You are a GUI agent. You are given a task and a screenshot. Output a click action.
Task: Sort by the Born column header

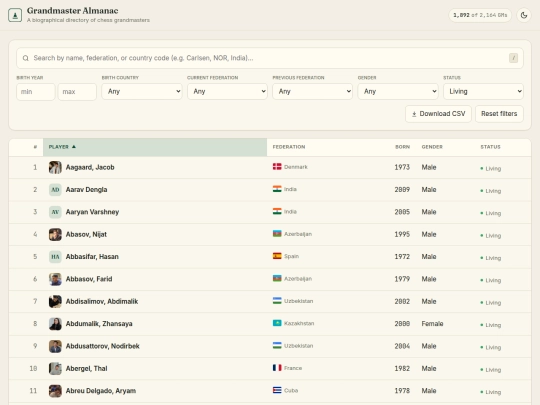[x=402, y=147]
